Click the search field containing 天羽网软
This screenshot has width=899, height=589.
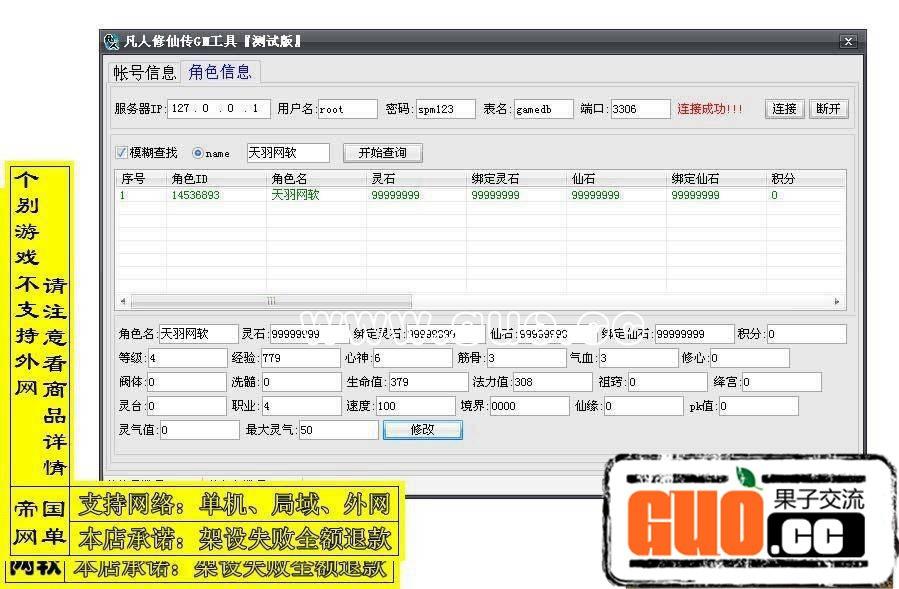[x=288, y=153]
